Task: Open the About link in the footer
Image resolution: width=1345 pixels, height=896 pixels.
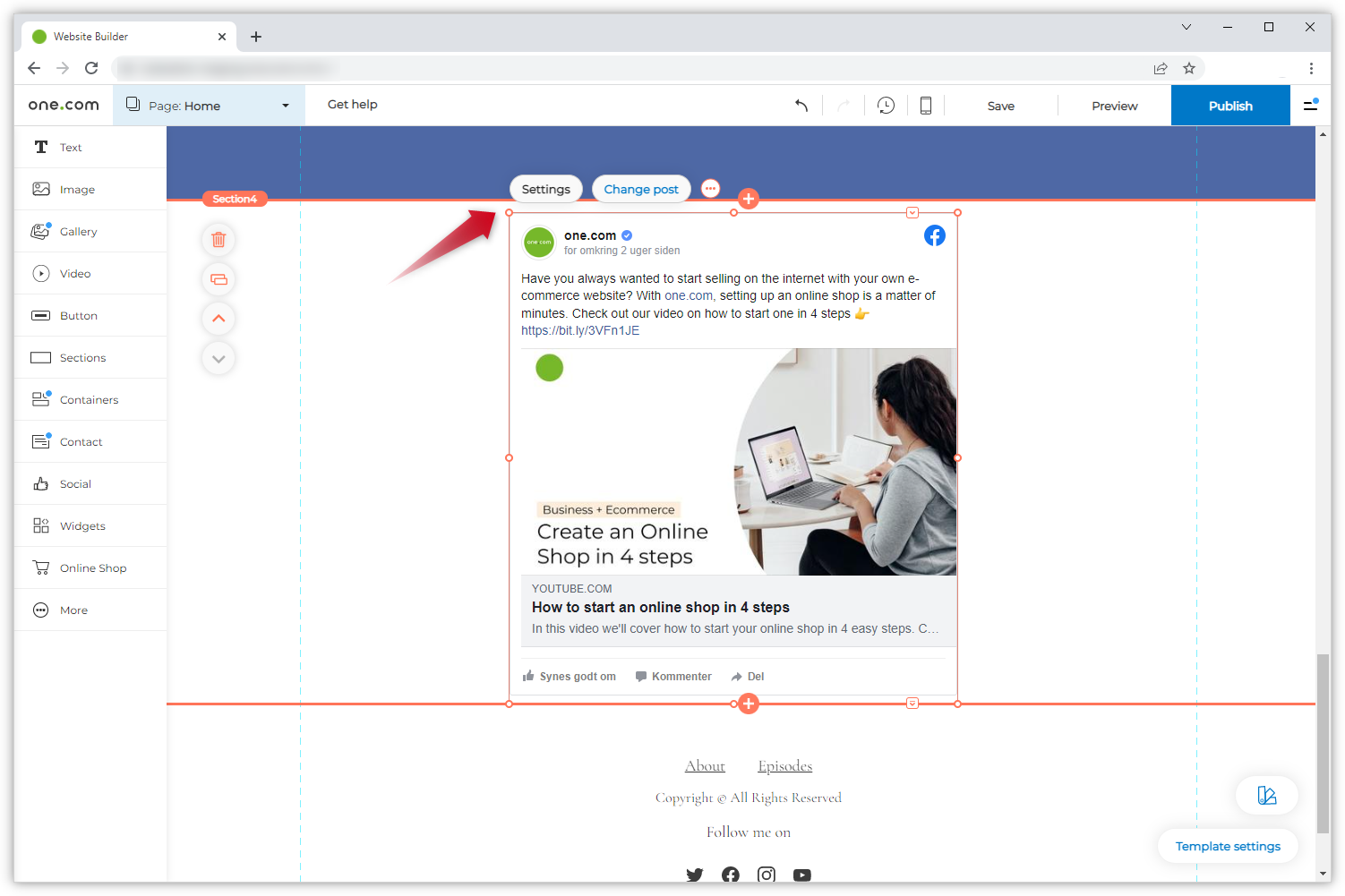Action: (705, 765)
